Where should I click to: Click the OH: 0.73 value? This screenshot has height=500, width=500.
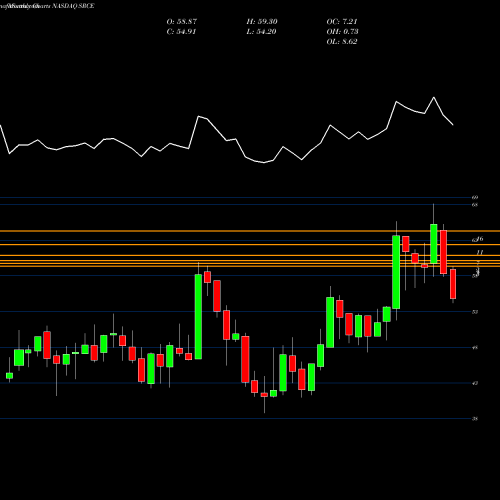coord(342,32)
